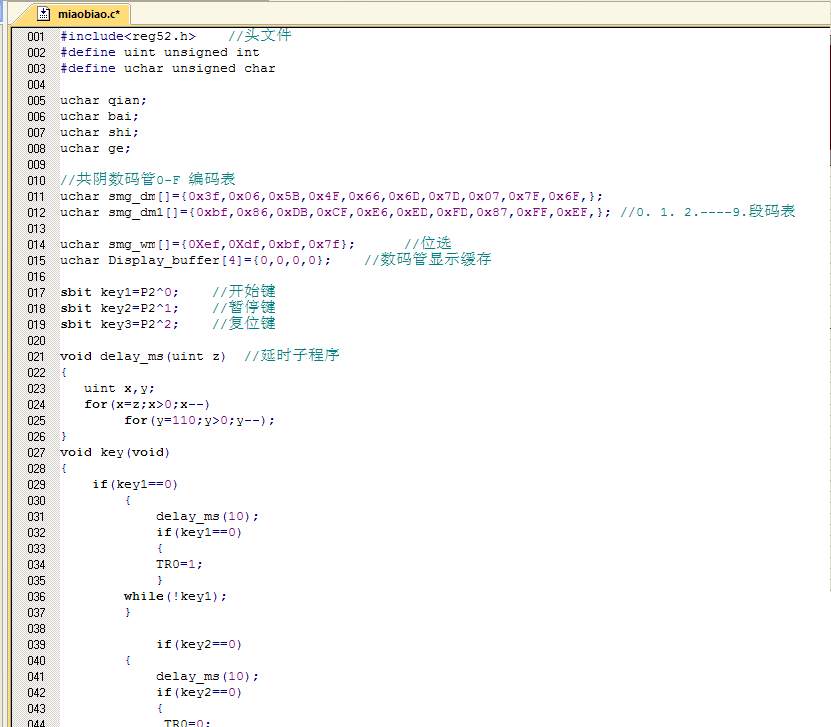
Task: Click line number 021 in the gutter
Action: (x=36, y=357)
